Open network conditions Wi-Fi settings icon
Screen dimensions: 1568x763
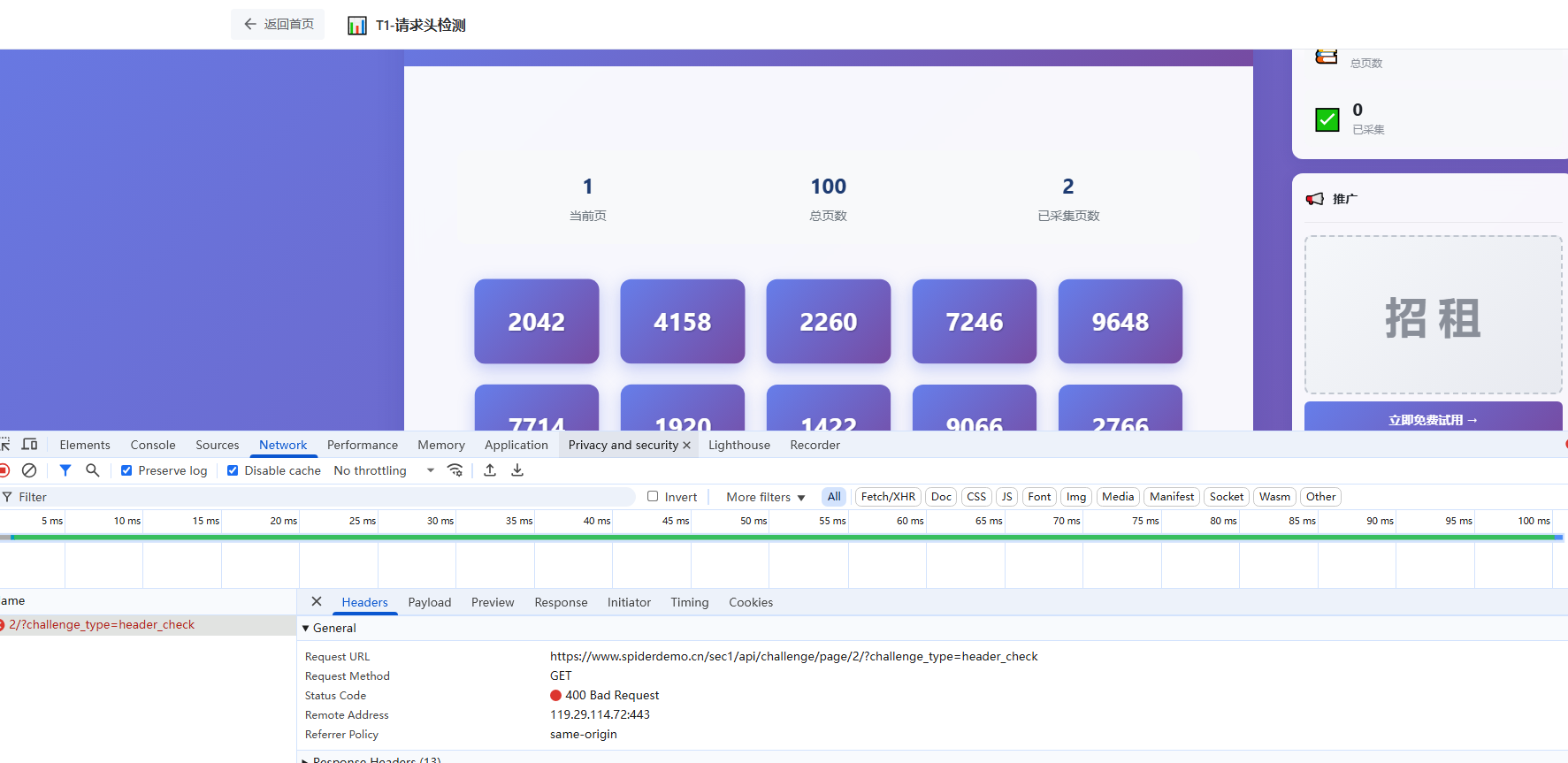tap(455, 470)
